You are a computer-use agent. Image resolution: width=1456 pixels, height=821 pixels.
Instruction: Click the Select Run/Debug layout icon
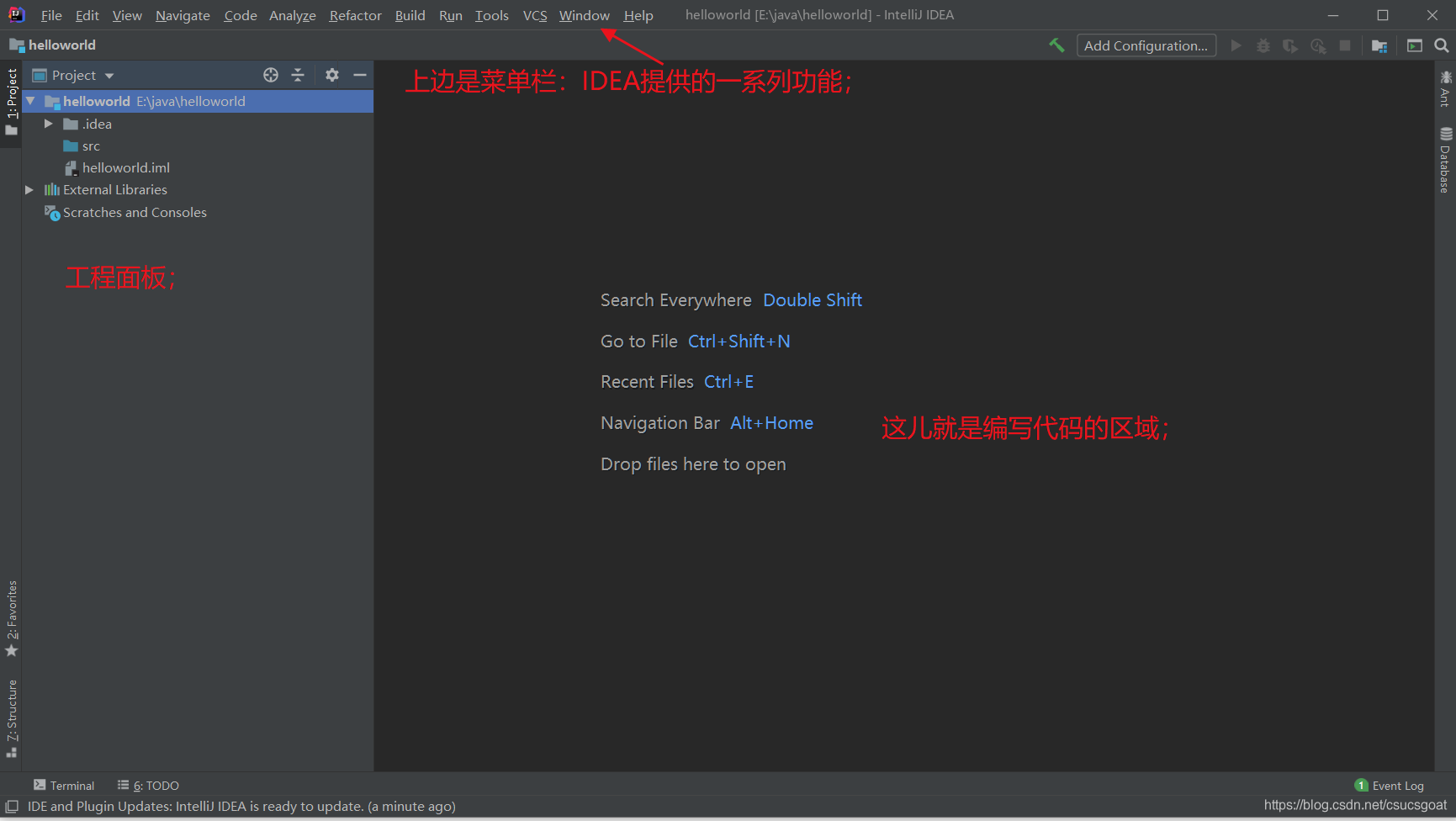pyautogui.click(x=1415, y=45)
